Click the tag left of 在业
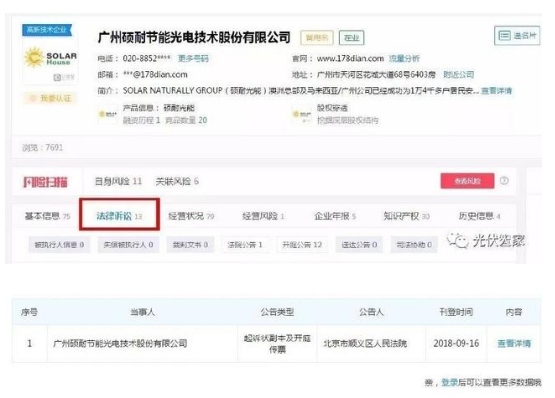The height and width of the screenshot is (398, 555). point(317,38)
